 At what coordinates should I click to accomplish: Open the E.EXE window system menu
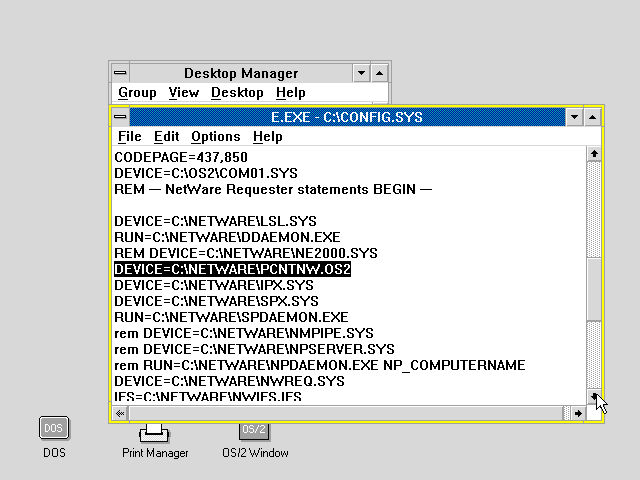[120, 117]
